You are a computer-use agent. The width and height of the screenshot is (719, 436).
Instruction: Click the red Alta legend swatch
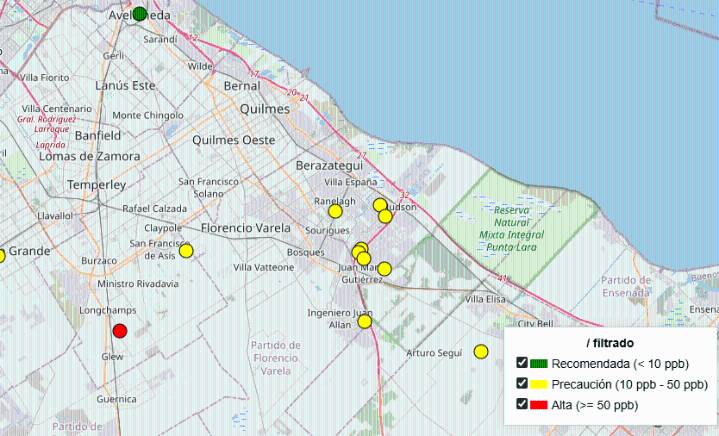pos(540,404)
